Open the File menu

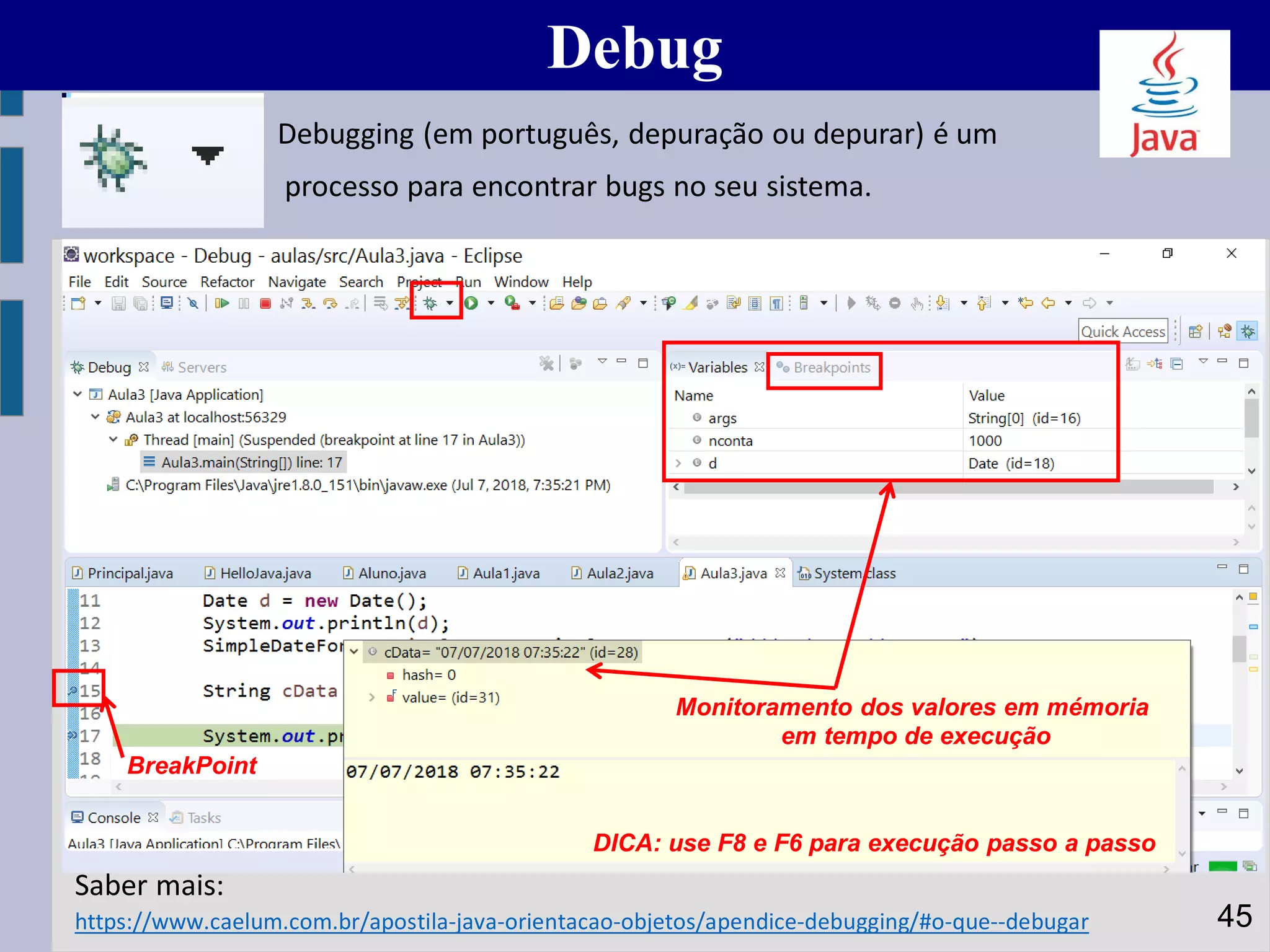click(79, 282)
